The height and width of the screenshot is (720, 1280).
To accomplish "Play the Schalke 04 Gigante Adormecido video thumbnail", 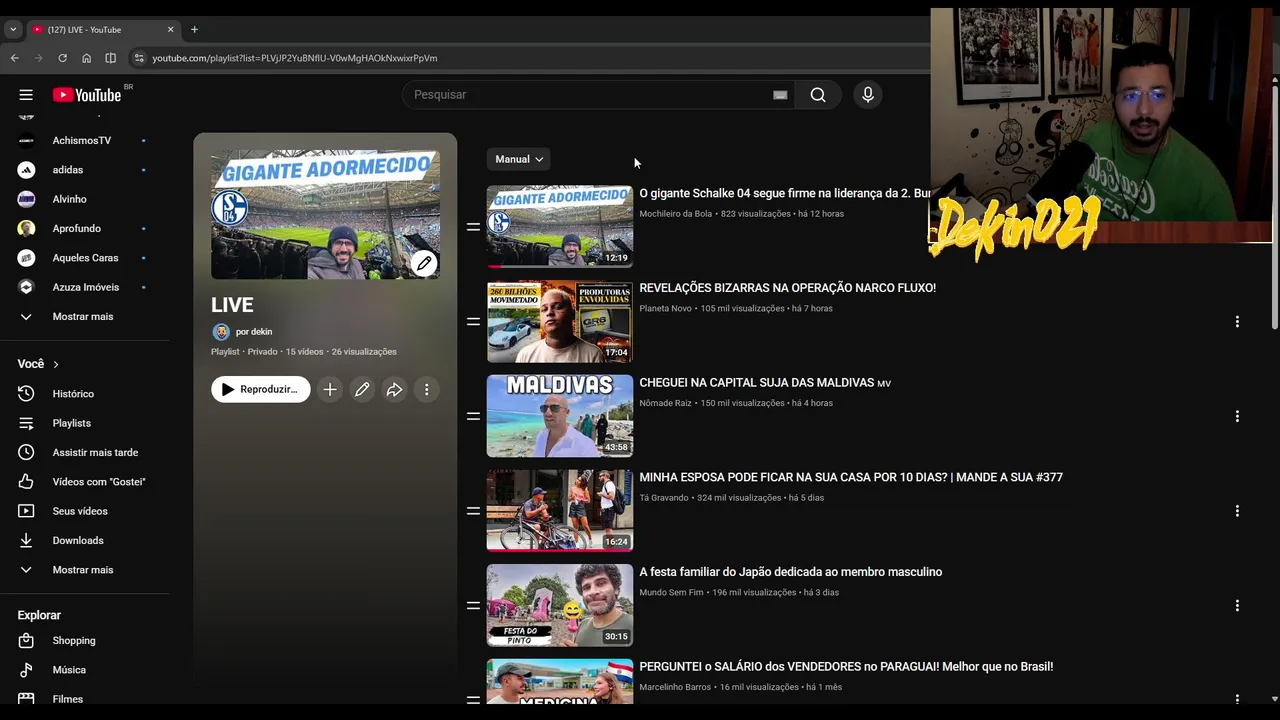I will (560, 226).
